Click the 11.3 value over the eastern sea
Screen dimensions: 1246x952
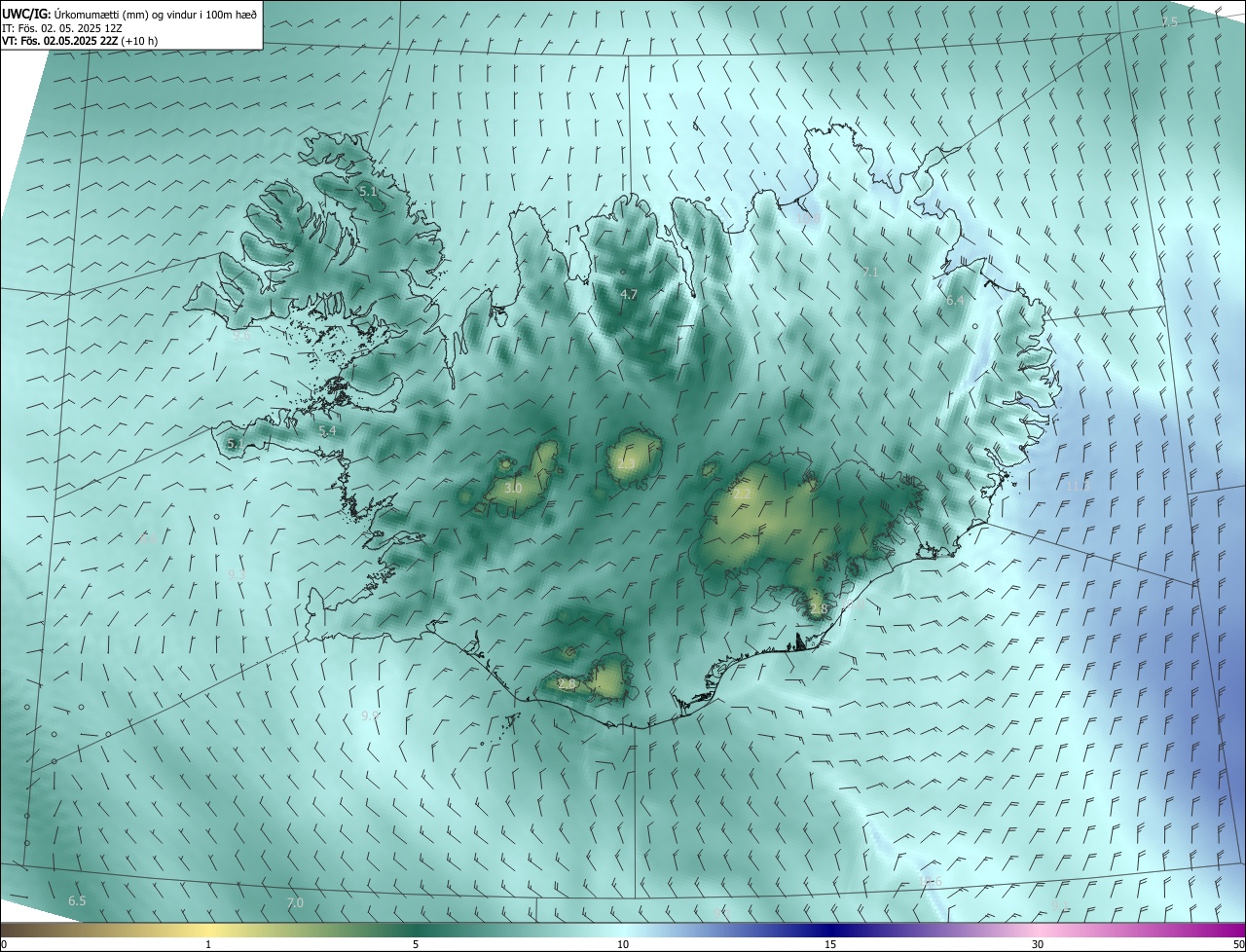(x=1077, y=486)
